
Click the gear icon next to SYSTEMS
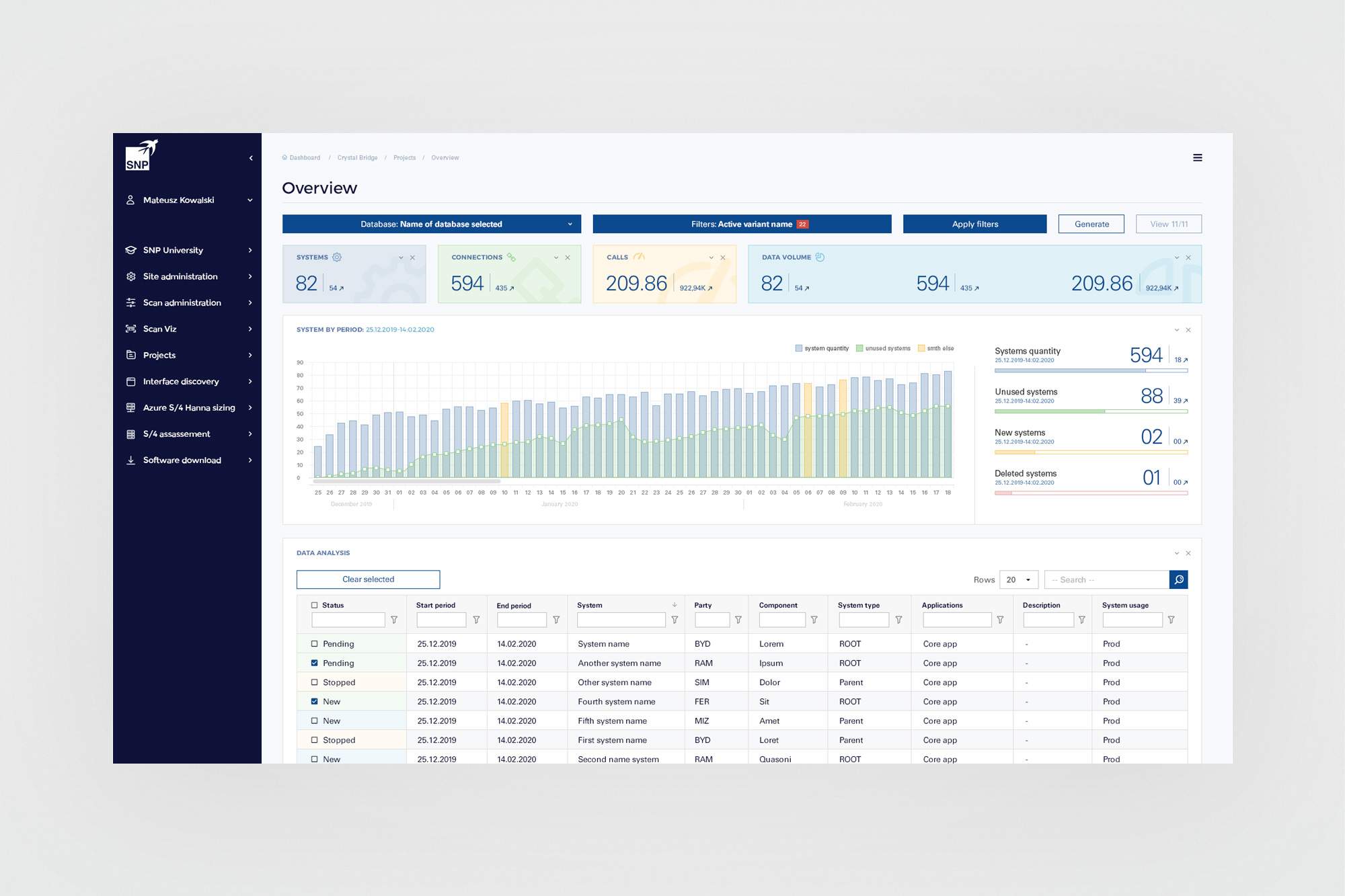[337, 257]
